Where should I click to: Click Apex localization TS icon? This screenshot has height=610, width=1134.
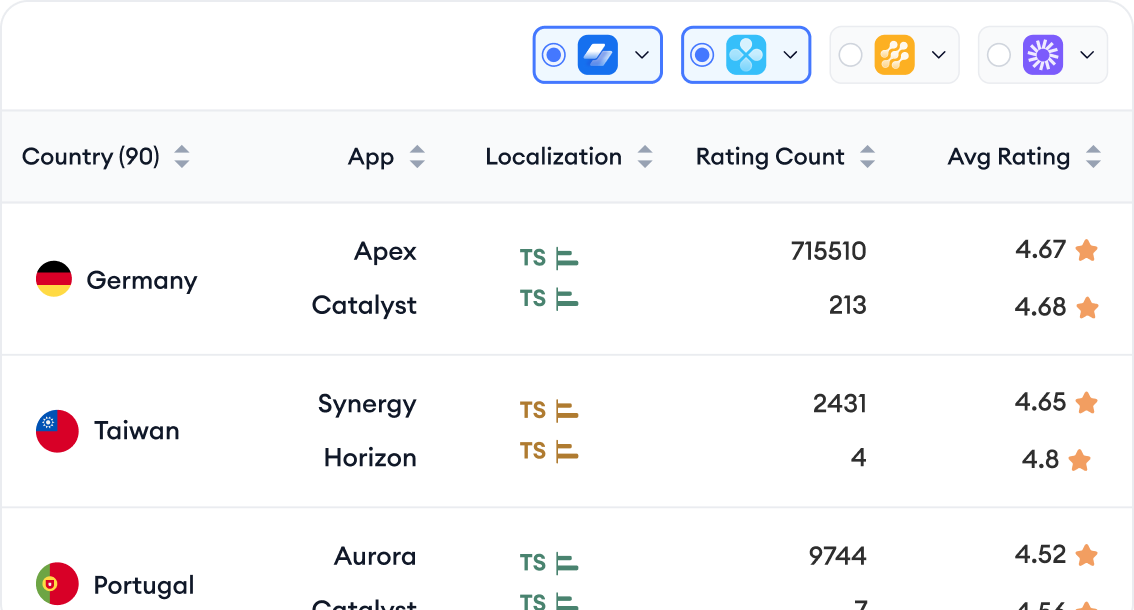click(549, 258)
